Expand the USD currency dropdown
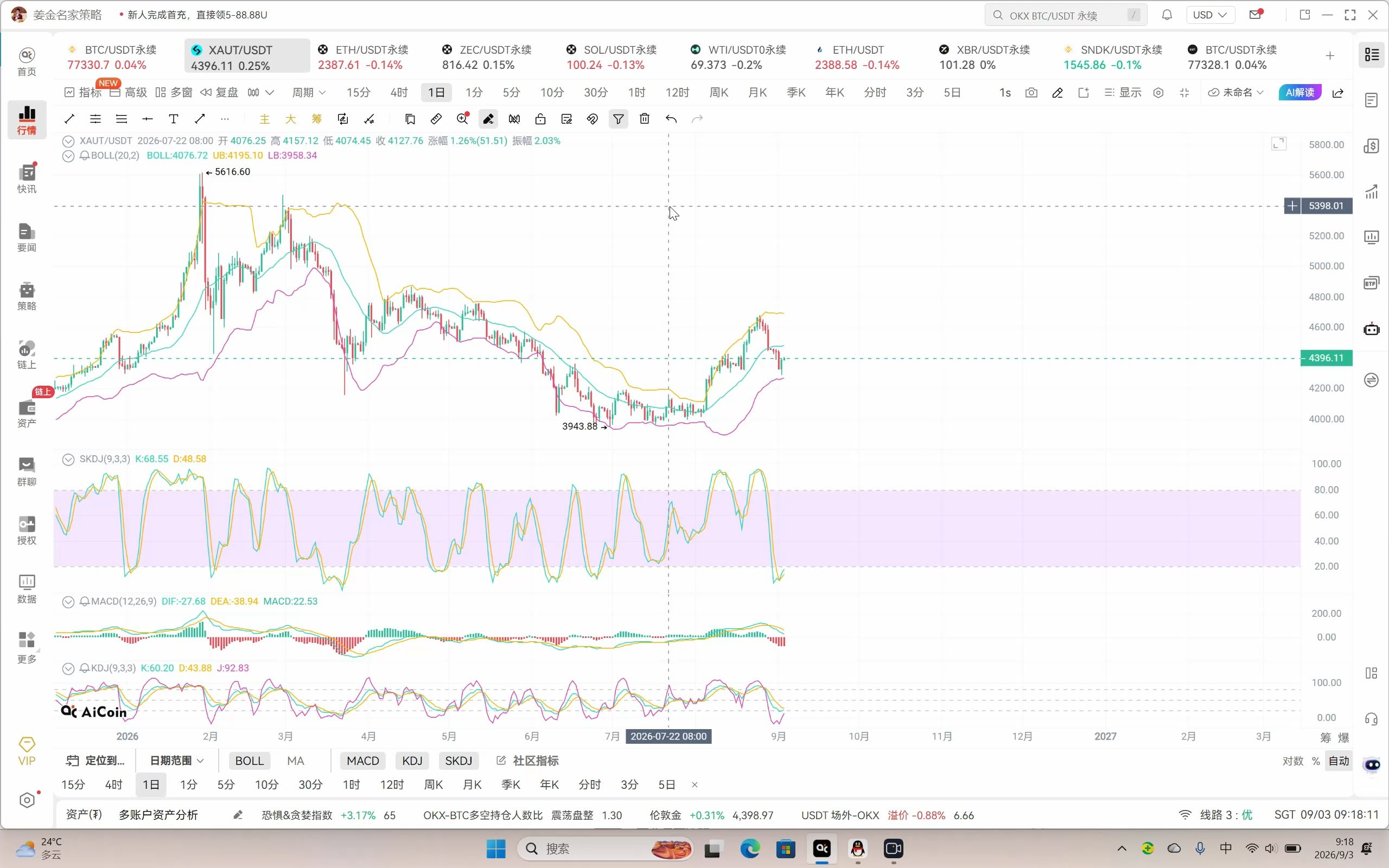This screenshot has width=1389, height=868. (x=1210, y=15)
